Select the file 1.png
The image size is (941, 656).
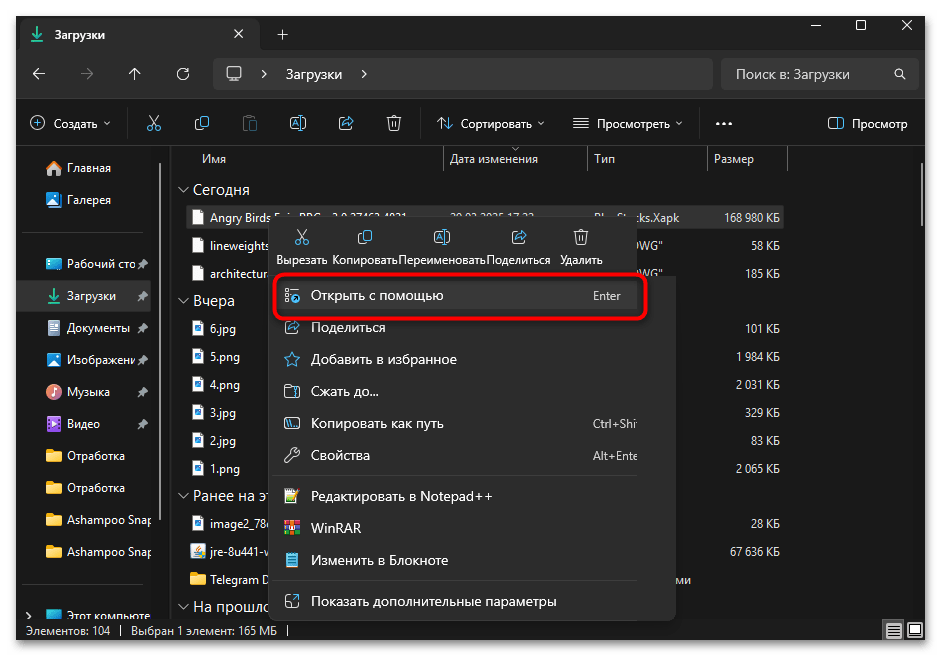(x=224, y=469)
